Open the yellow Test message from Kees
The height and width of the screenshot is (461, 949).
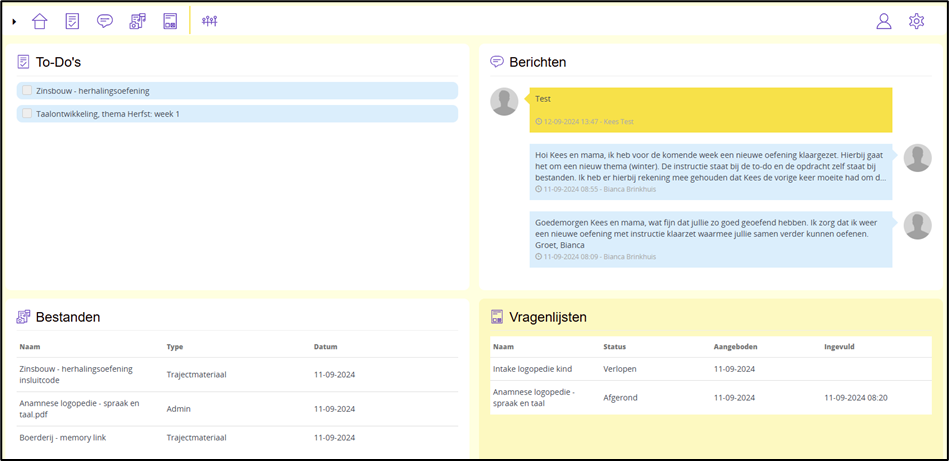click(x=710, y=109)
